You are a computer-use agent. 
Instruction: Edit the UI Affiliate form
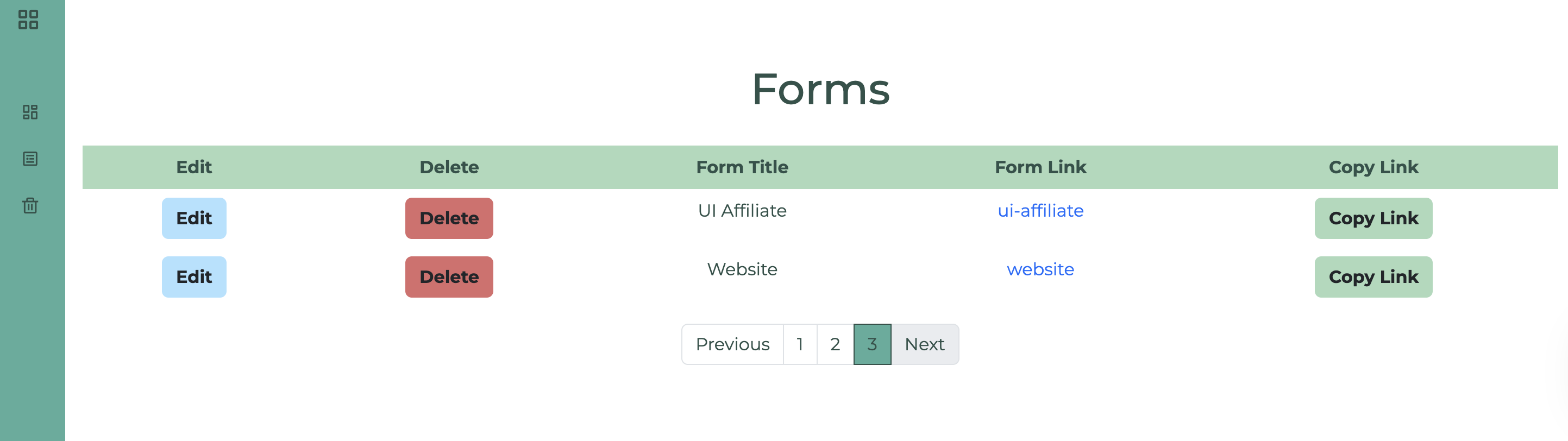click(193, 218)
